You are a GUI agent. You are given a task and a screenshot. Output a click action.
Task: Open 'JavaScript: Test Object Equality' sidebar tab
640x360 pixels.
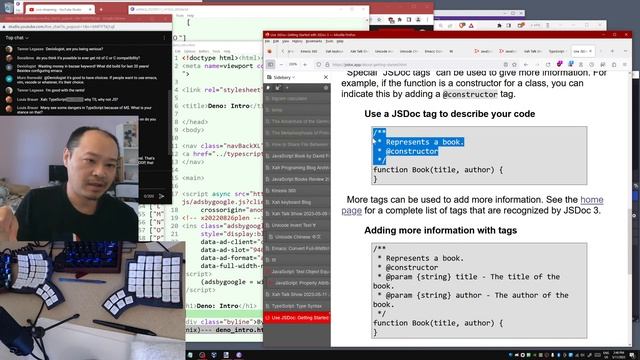[x=297, y=271]
